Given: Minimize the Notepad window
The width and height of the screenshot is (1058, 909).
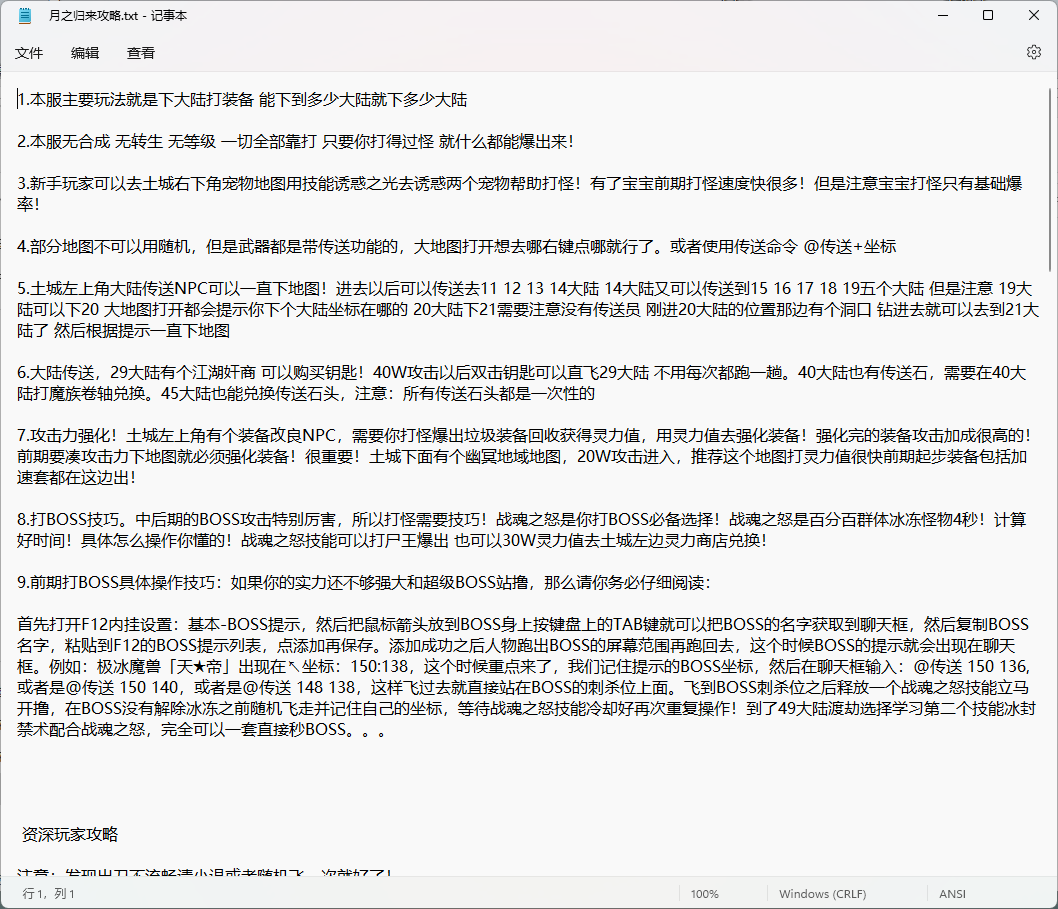Looking at the screenshot, I should point(941,15).
